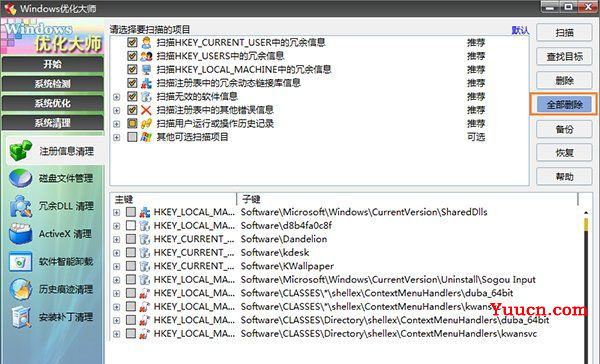Click results scrollbar up arrow
Screen dimensions: 600x364
(586, 212)
